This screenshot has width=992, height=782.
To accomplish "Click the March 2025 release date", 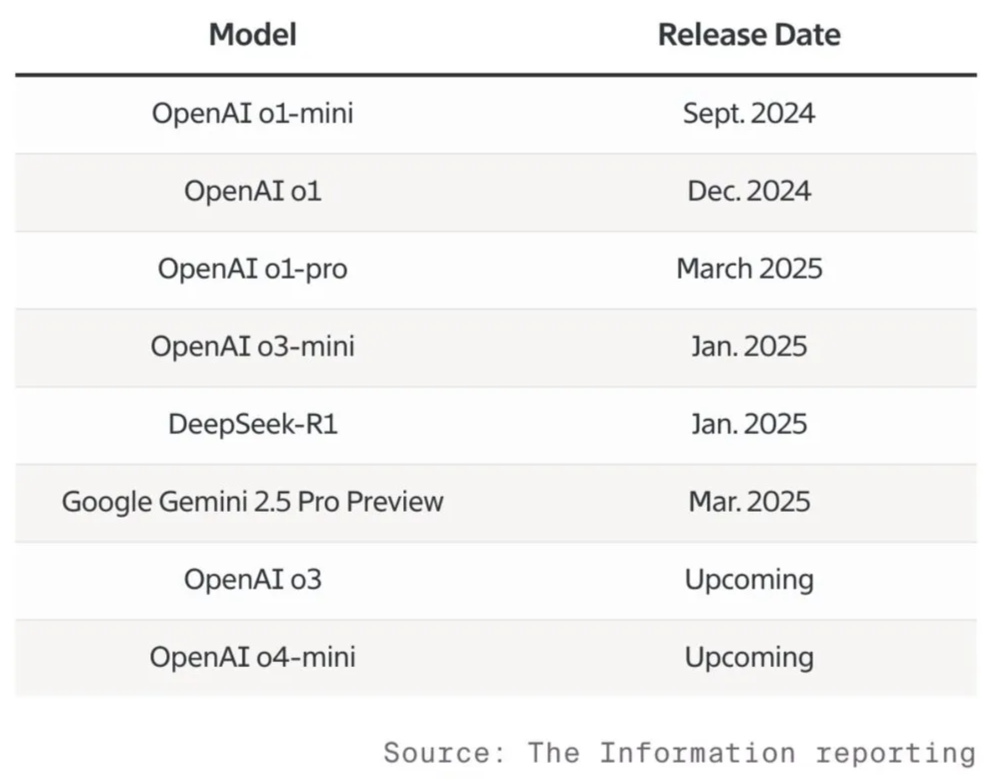I will tap(748, 269).
